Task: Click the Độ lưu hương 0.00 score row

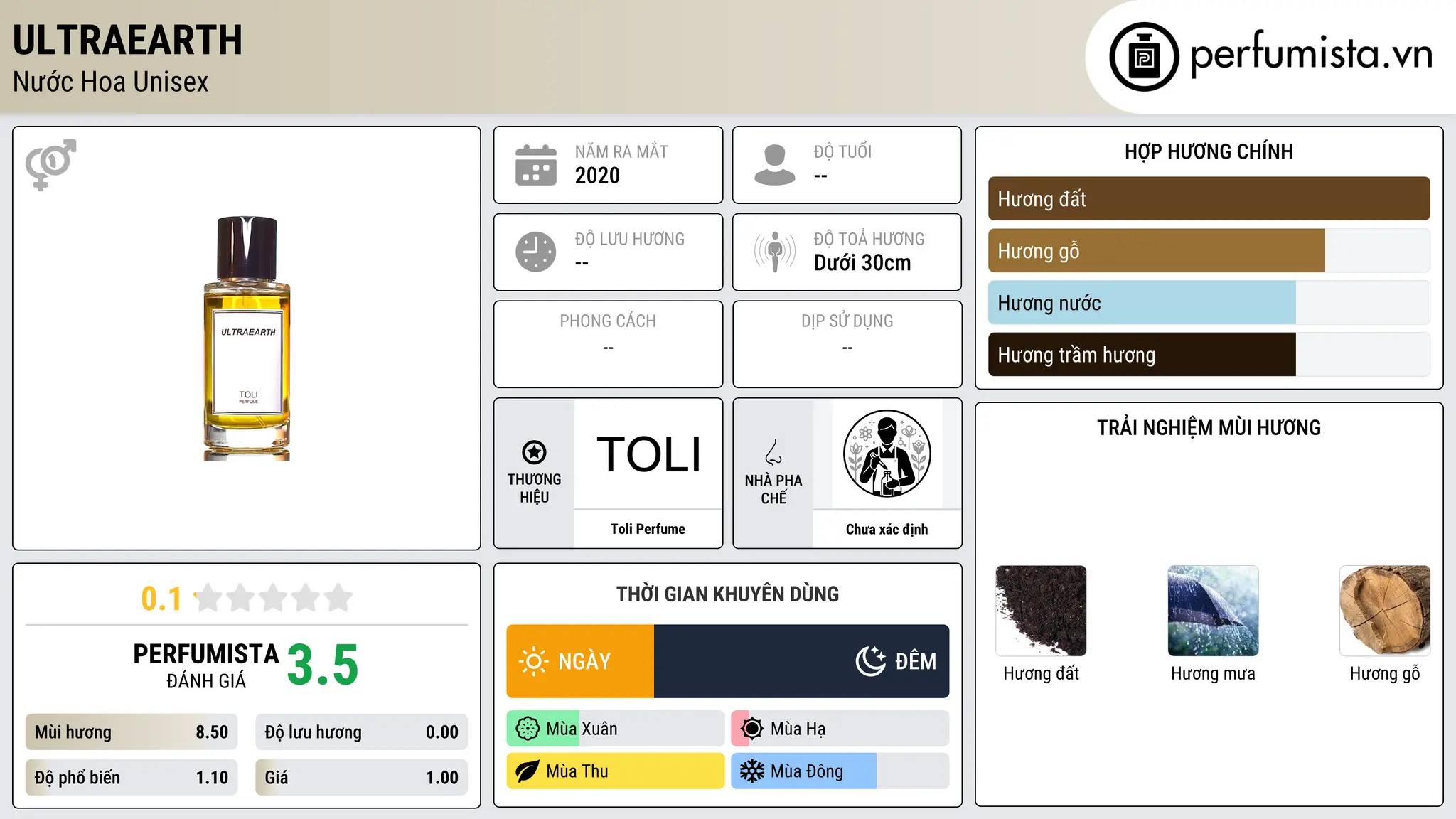Action: (x=361, y=732)
